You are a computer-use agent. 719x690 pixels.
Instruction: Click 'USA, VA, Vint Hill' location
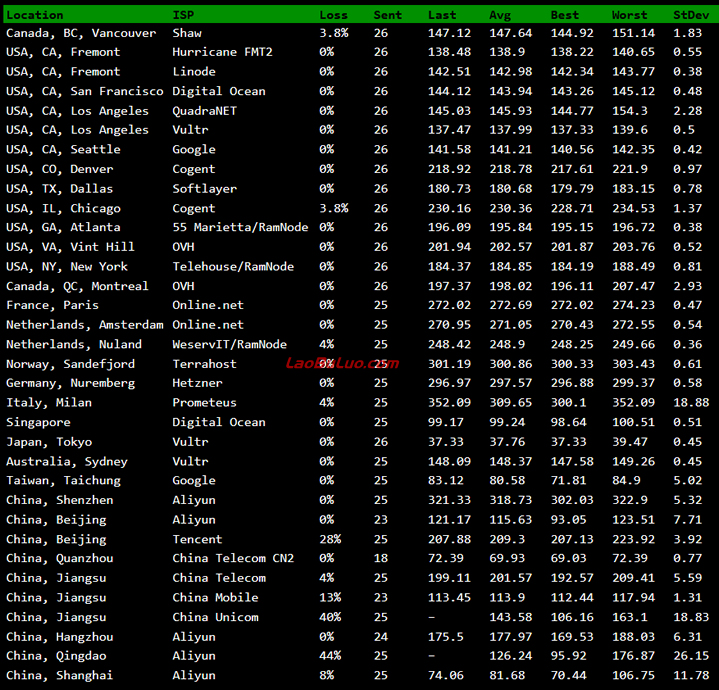(71, 247)
